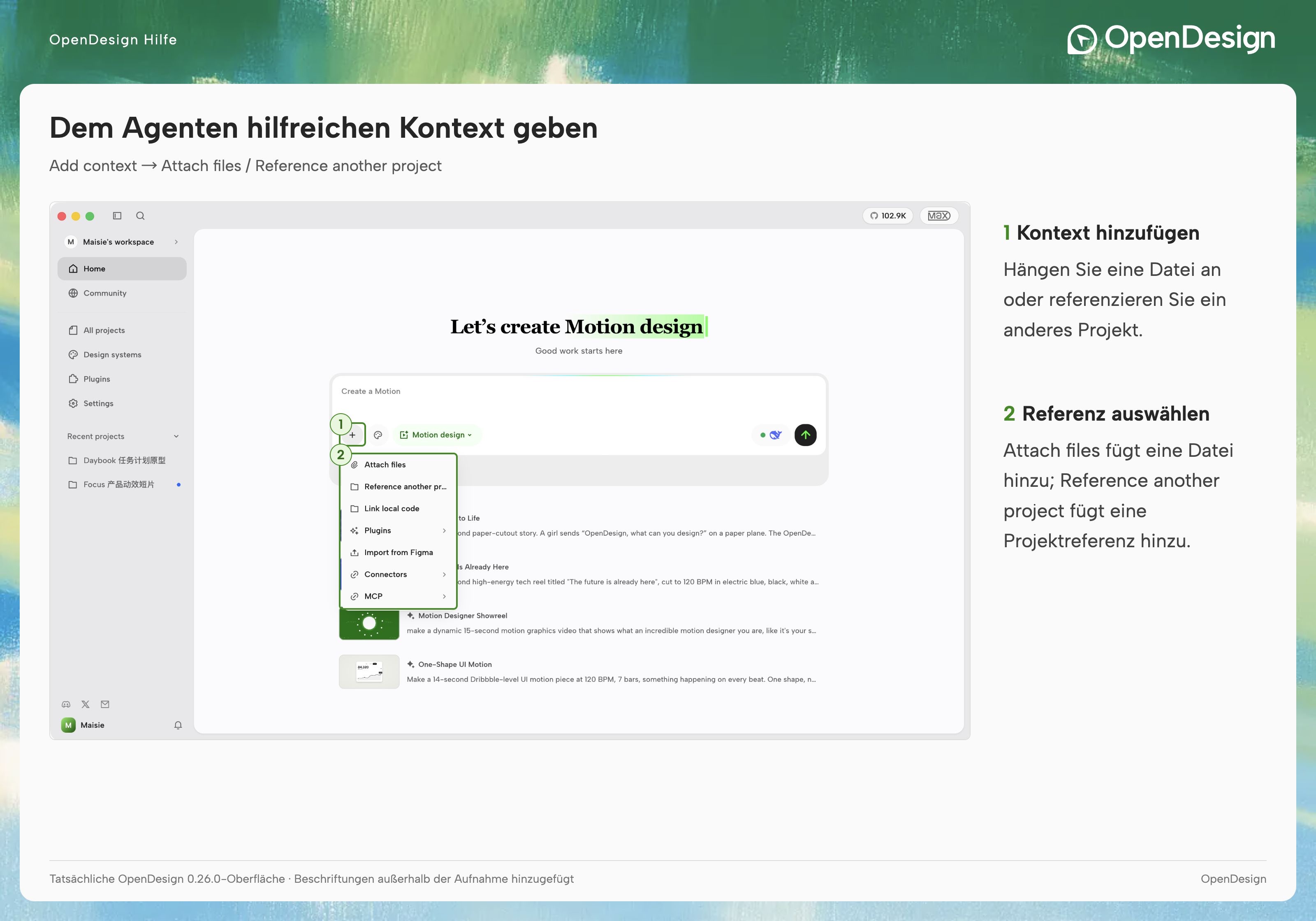Open Plugins in the sidebar
This screenshot has width=1316, height=921.
pos(122,379)
